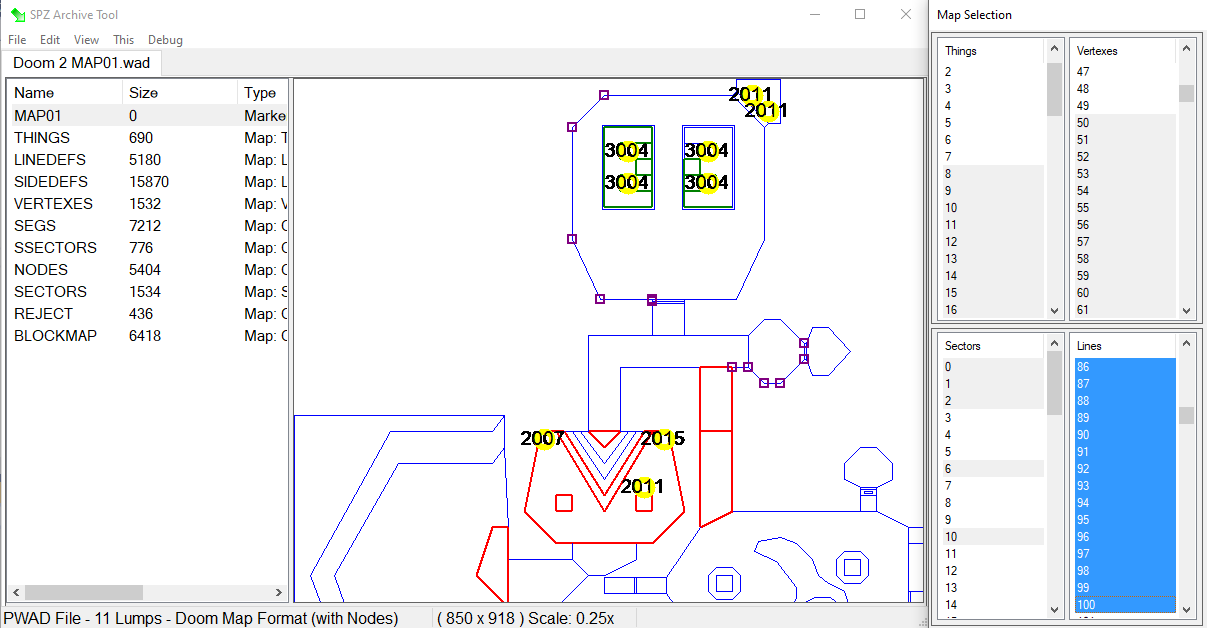Viewport: 1207px width, 628px height.
Task: Open the Debug menu
Action: [165, 40]
